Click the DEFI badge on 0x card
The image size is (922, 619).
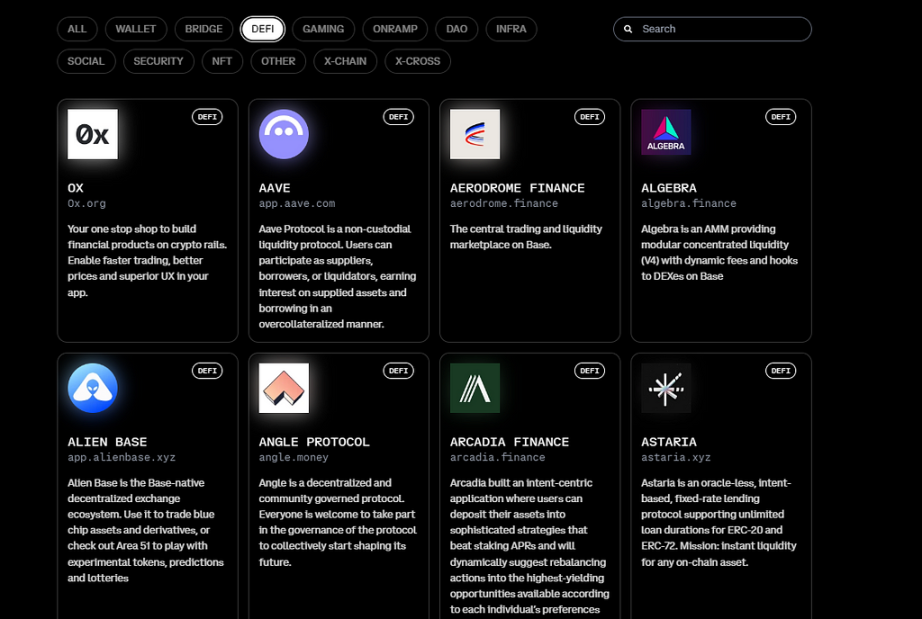[x=207, y=117]
